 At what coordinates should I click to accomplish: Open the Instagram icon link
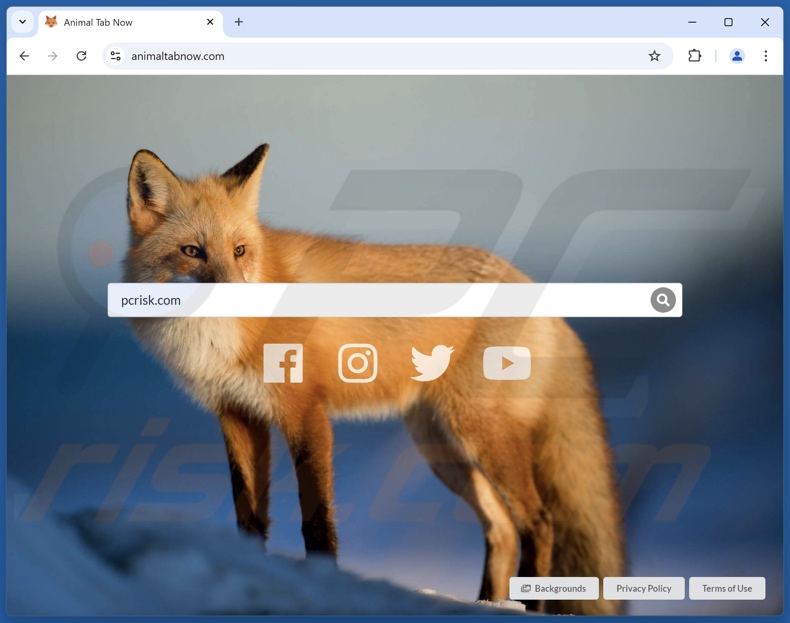(x=358, y=363)
